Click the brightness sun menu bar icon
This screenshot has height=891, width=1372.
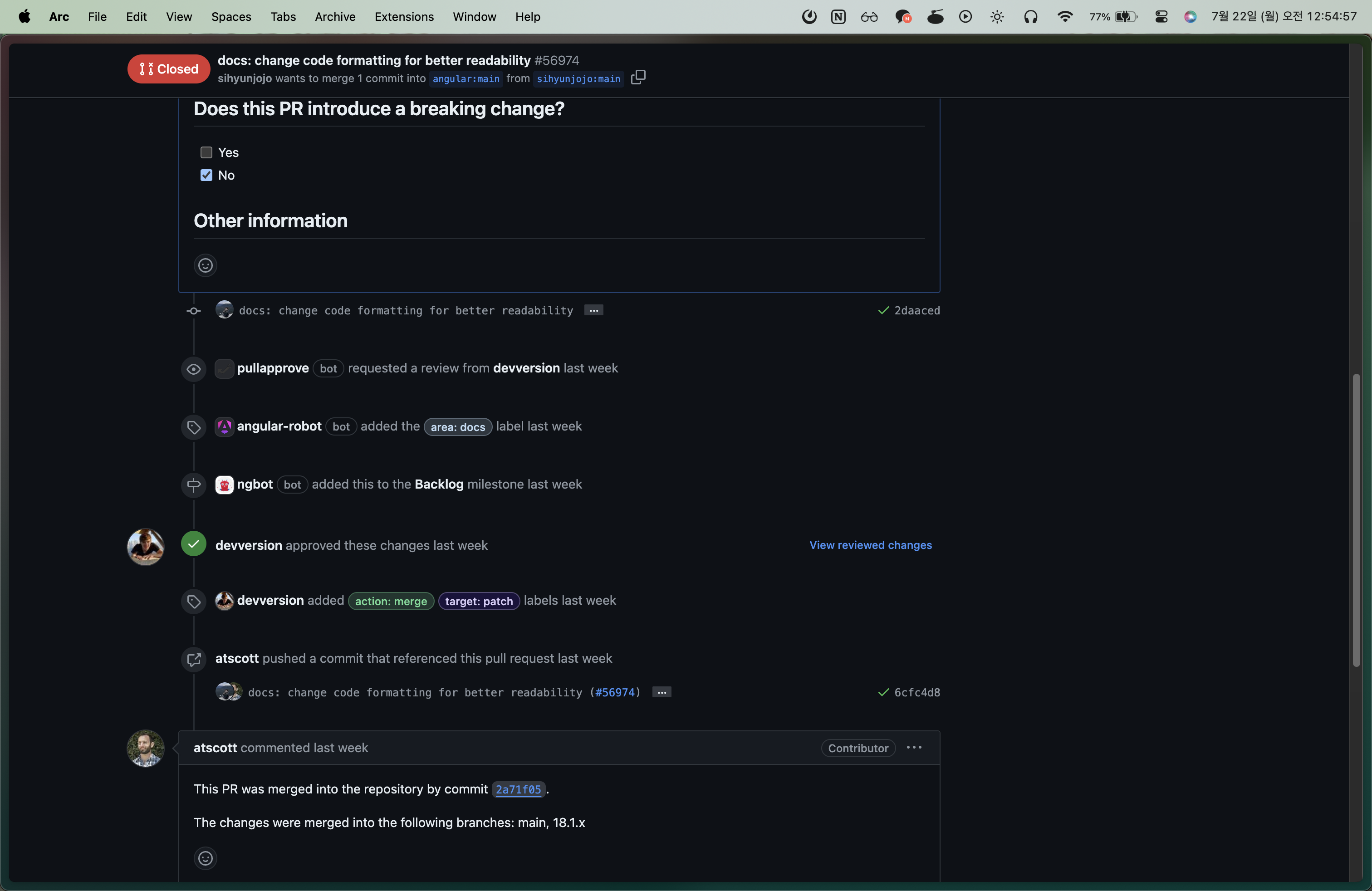(x=997, y=17)
